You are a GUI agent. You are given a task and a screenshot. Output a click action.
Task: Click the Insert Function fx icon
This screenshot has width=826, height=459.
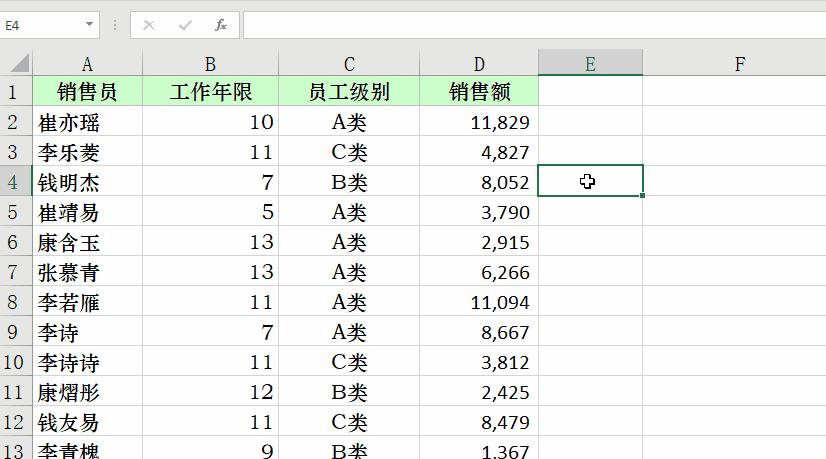pyautogui.click(x=221, y=25)
